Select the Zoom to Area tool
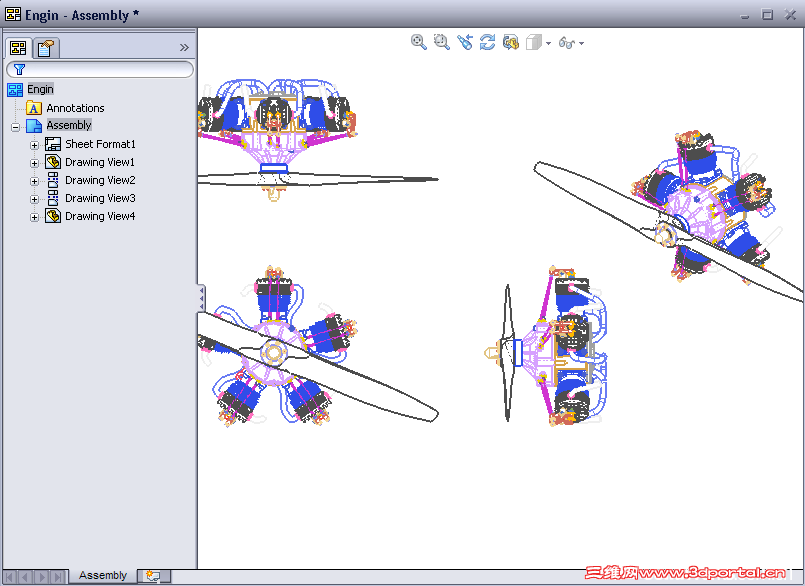805x586 pixels. [442, 42]
